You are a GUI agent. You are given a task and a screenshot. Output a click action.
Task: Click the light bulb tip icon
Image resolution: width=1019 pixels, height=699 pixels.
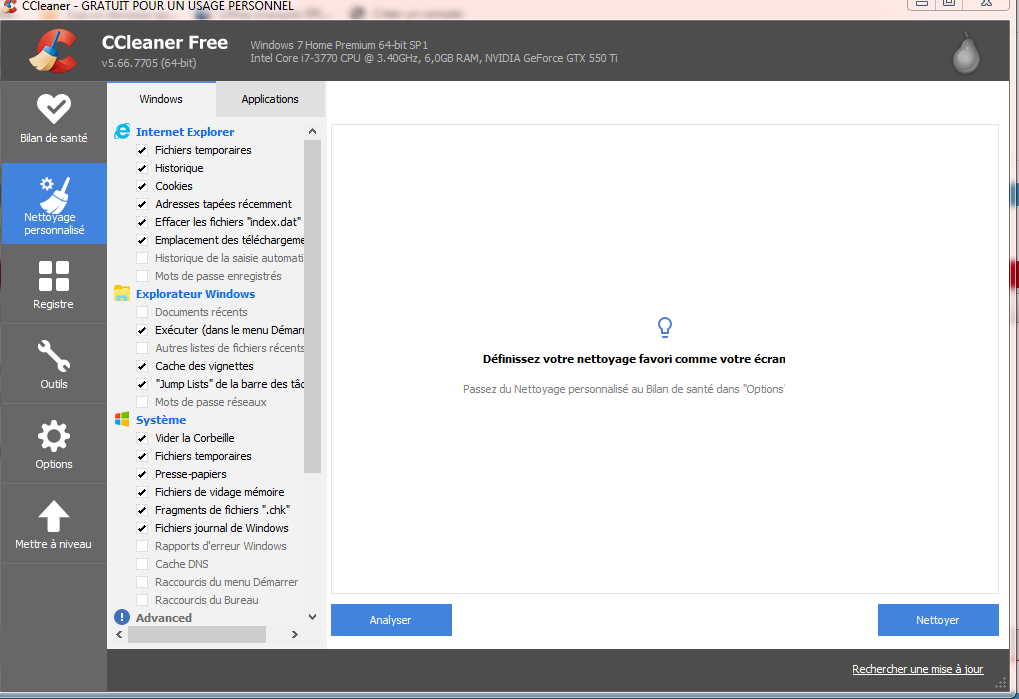point(664,327)
